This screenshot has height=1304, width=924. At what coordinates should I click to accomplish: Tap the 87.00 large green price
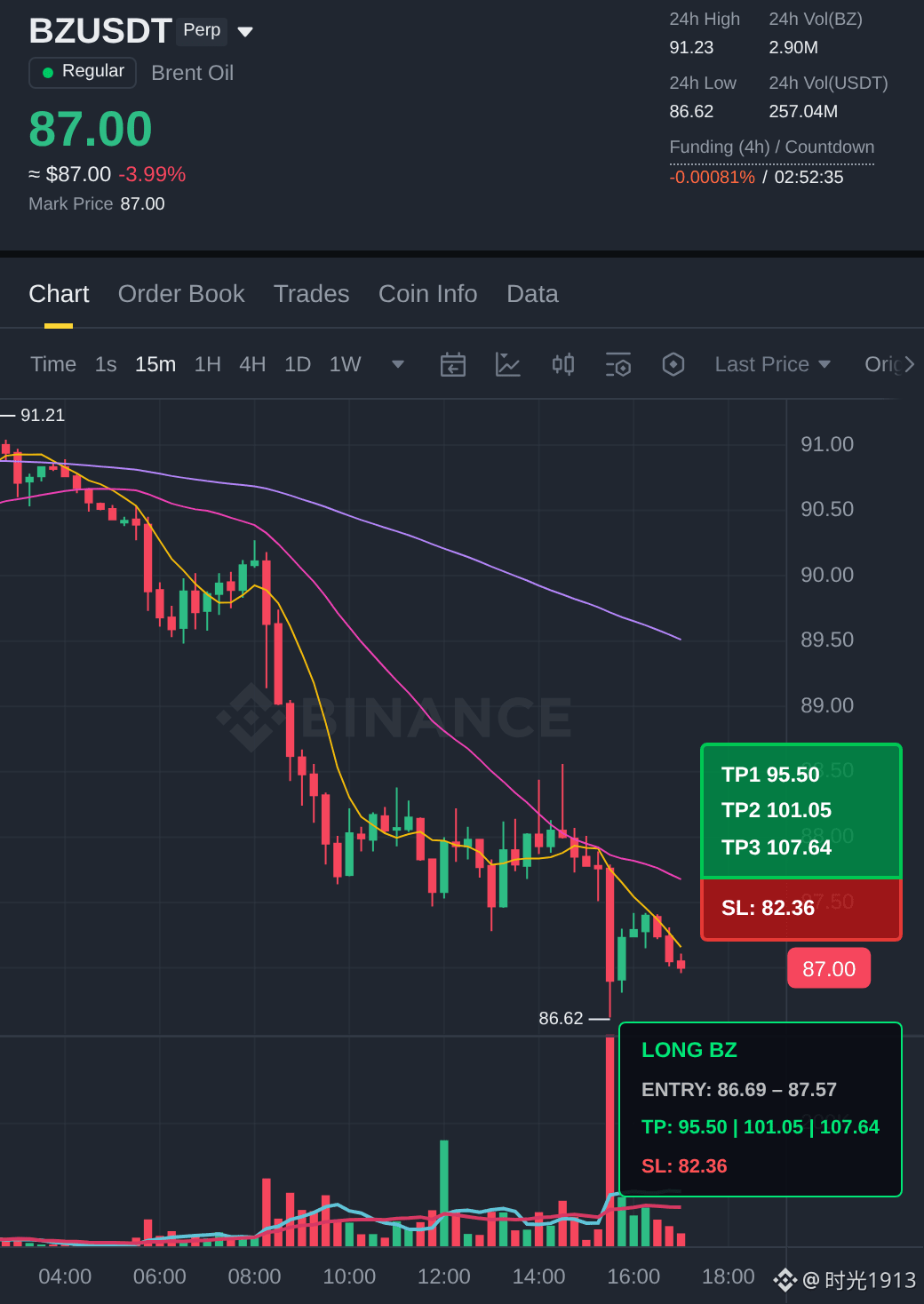click(x=91, y=129)
